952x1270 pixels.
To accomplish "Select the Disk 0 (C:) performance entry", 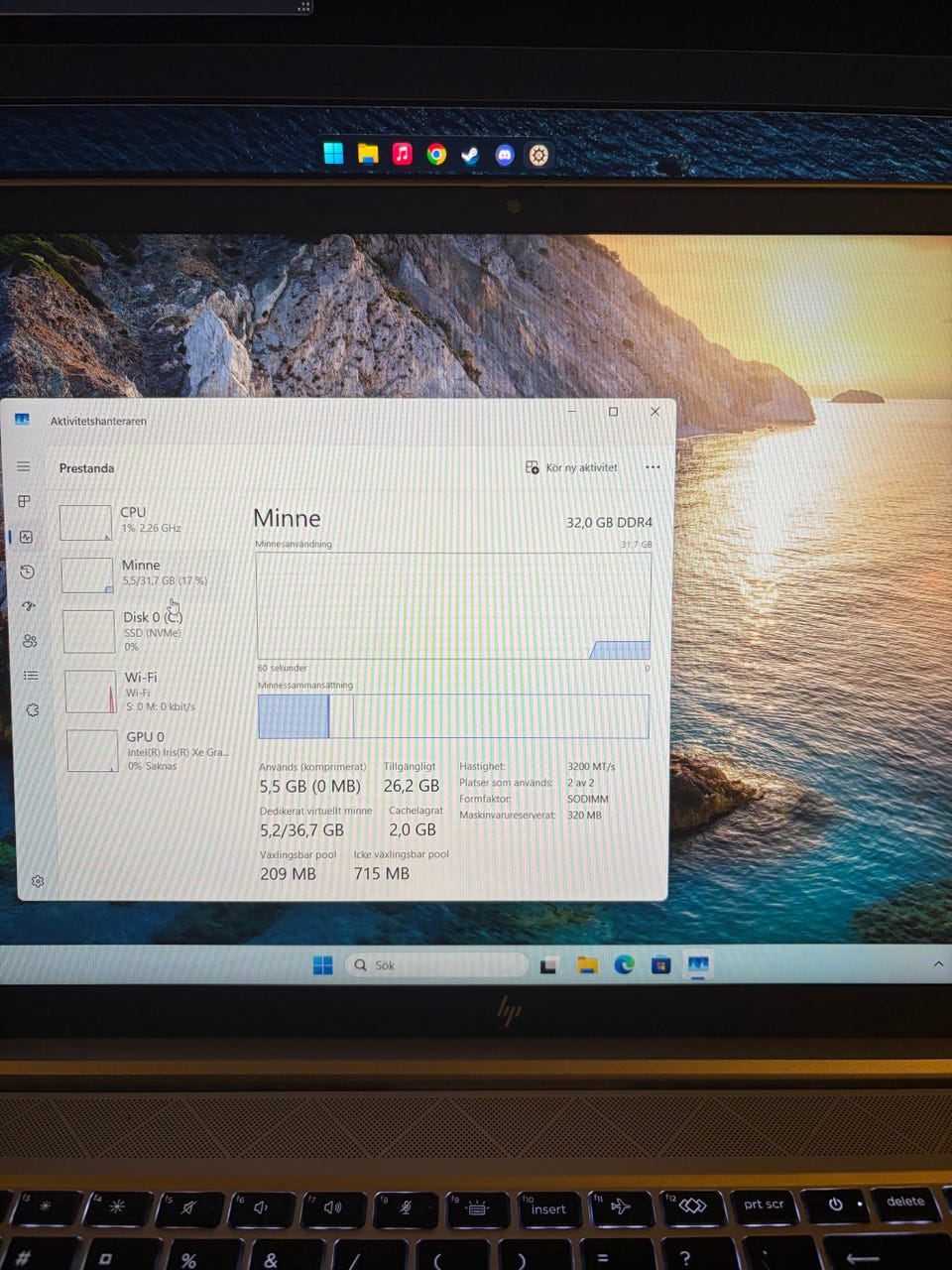I will [x=148, y=631].
